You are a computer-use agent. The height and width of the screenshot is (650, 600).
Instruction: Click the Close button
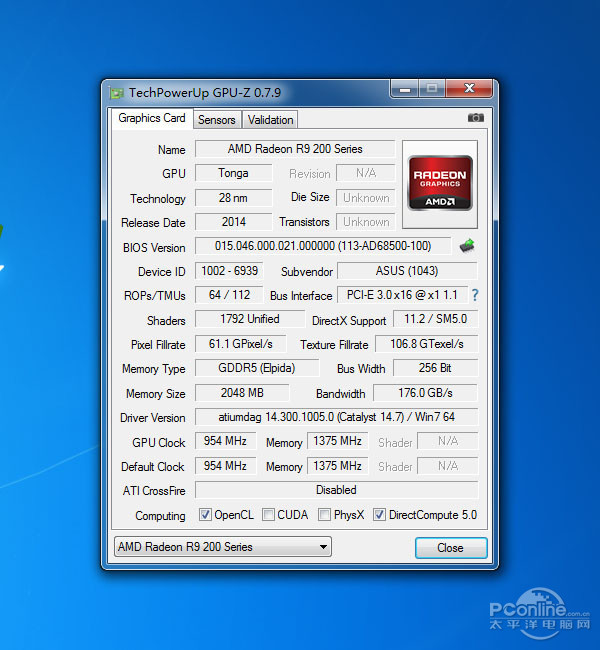pos(451,548)
